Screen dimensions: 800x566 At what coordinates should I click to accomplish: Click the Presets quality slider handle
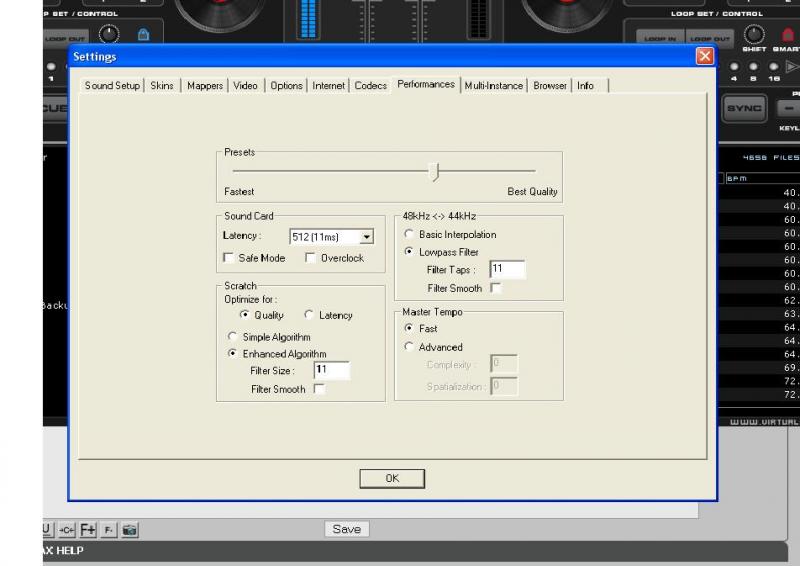[434, 171]
